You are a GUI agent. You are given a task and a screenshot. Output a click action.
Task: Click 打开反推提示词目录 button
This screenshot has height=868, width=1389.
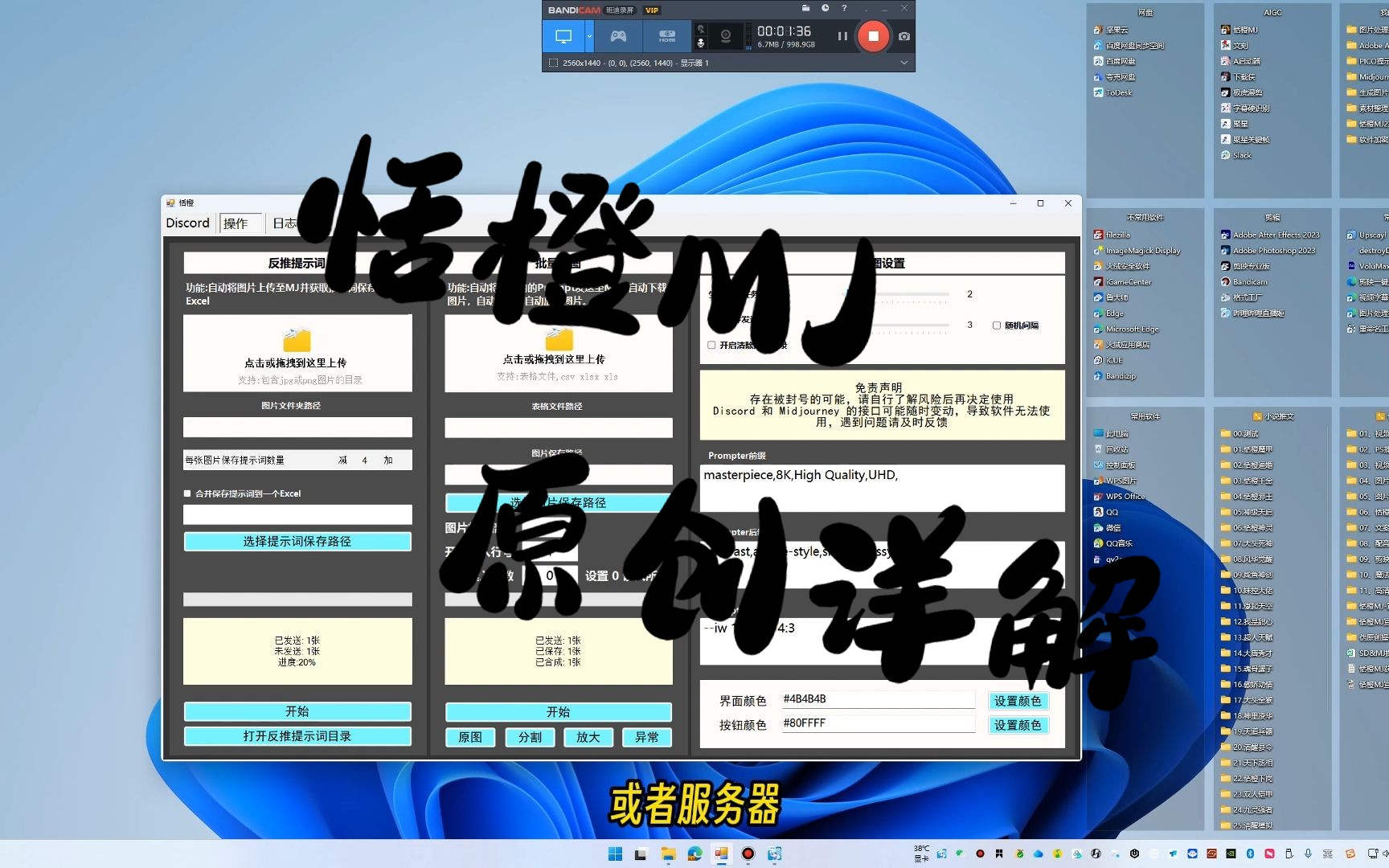tap(297, 736)
